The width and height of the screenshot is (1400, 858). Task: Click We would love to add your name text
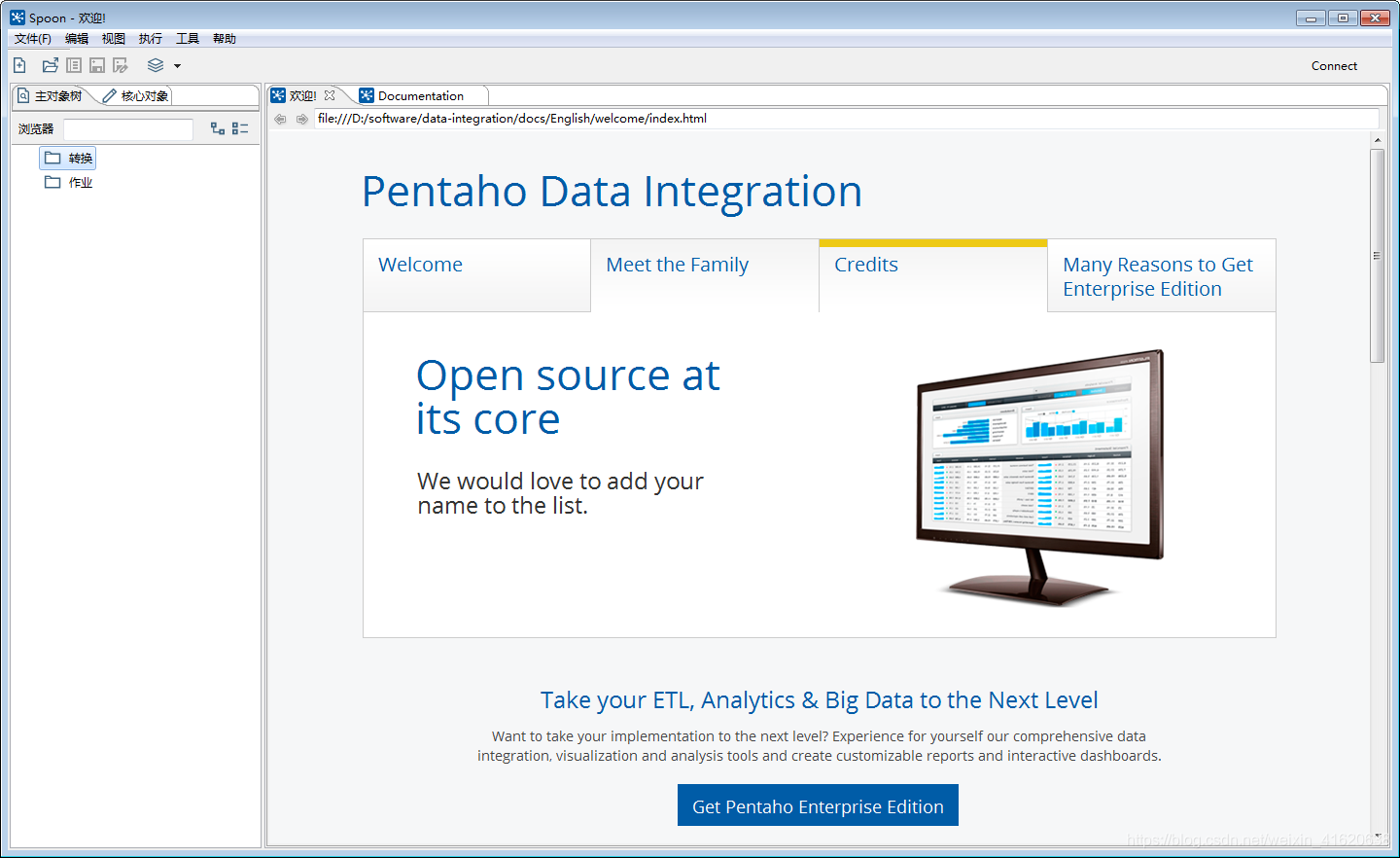(x=560, y=493)
